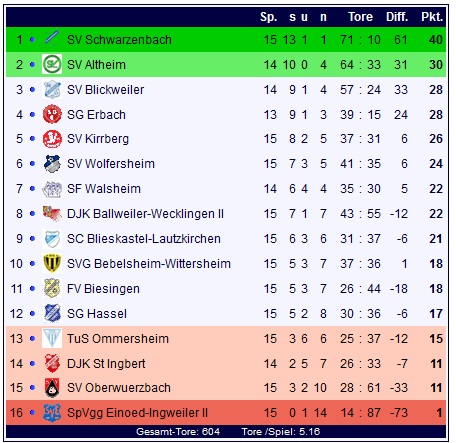This screenshot has height=443, width=456.
Task: Click the blue dot next to rank 1
Action: 32,39
